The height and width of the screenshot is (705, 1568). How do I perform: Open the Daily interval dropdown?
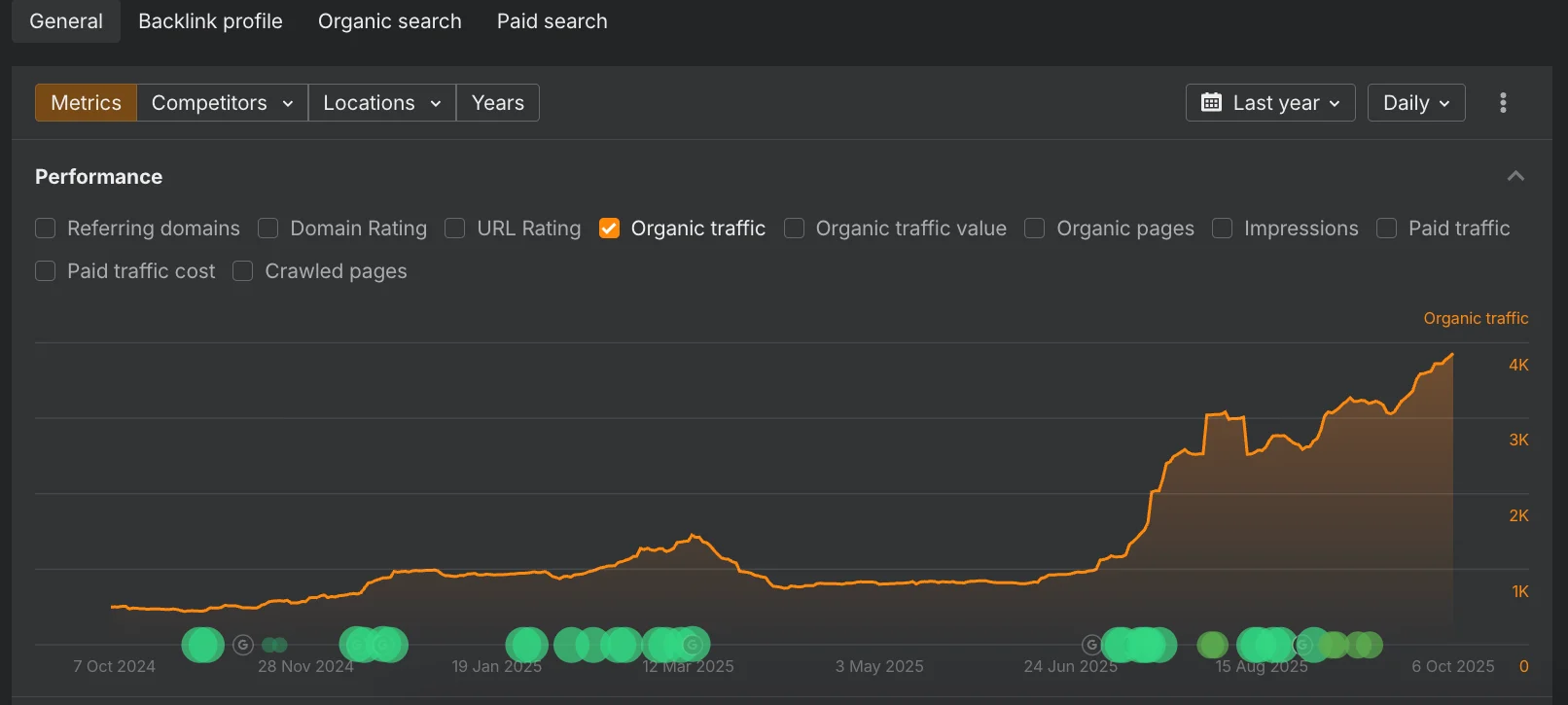(1415, 103)
